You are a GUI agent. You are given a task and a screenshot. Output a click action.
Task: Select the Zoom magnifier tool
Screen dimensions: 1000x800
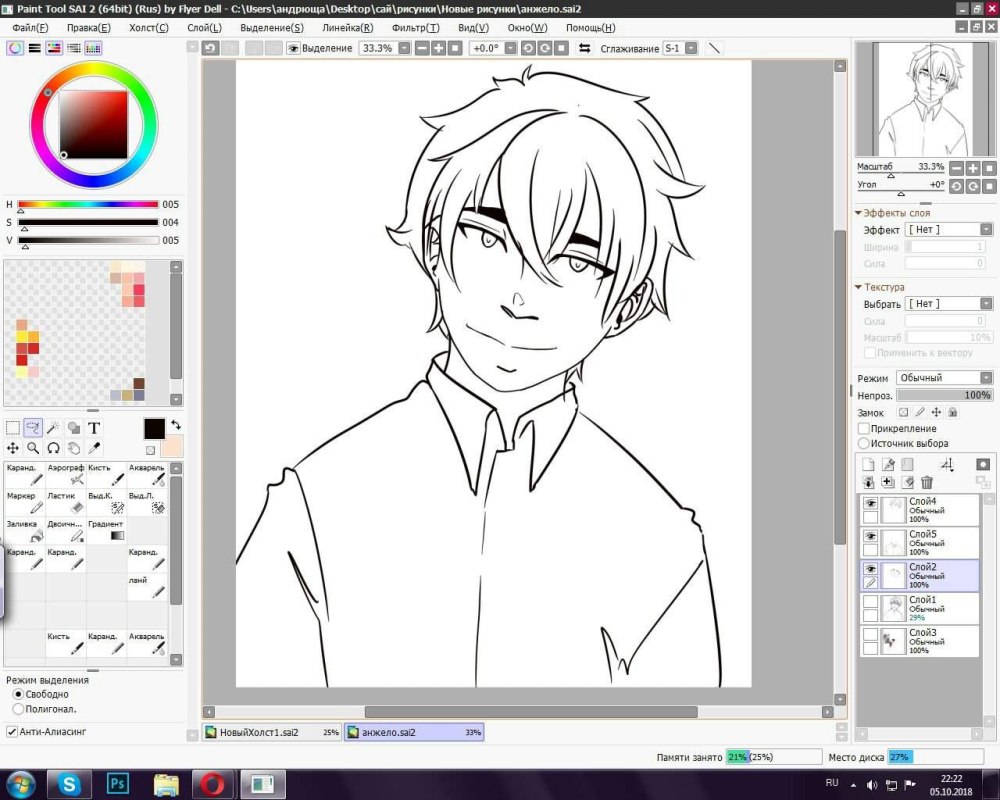pos(33,448)
